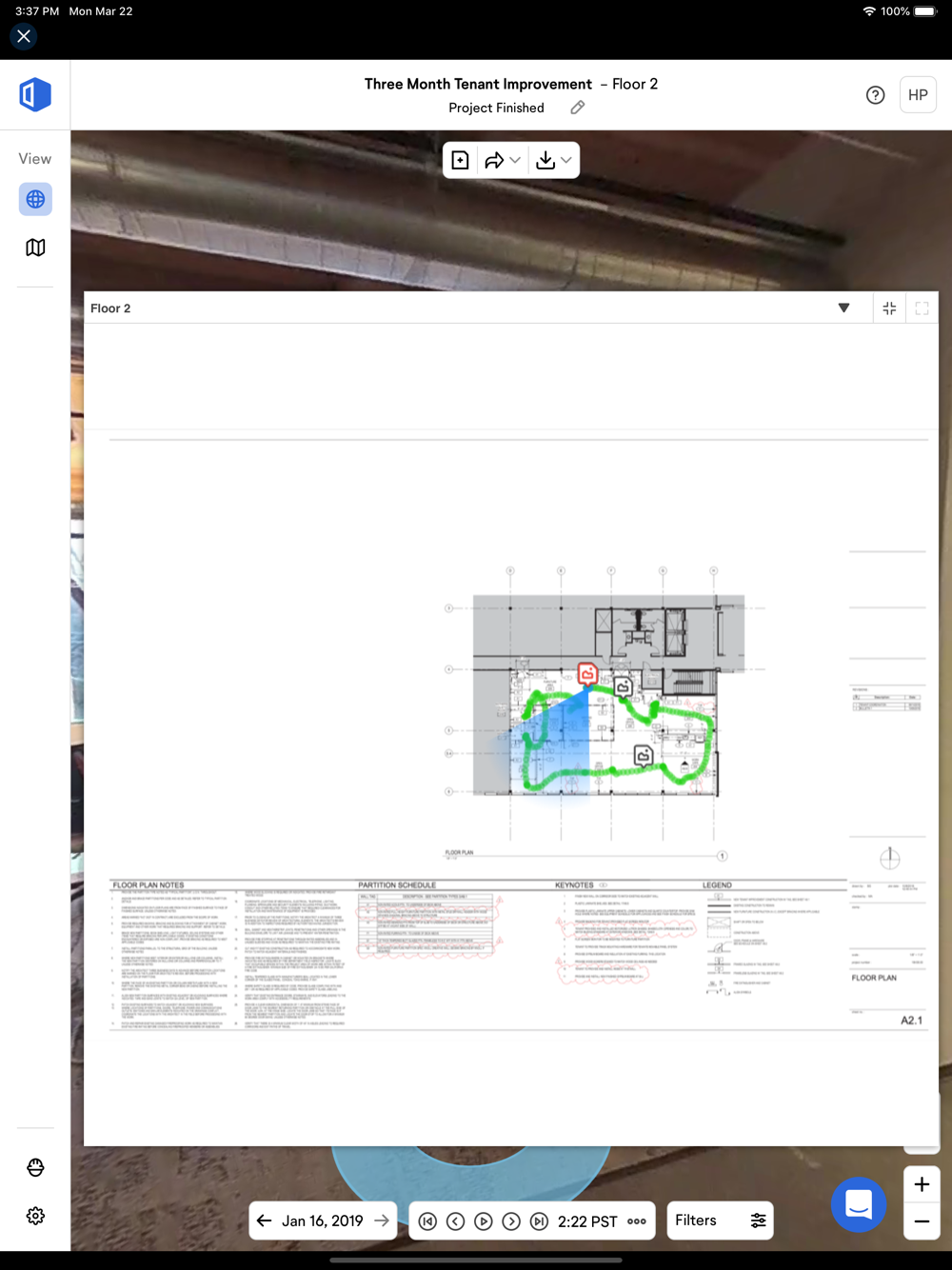The height and width of the screenshot is (1270, 952).
Task: Select the note marker near the stairs
Action: click(x=624, y=686)
